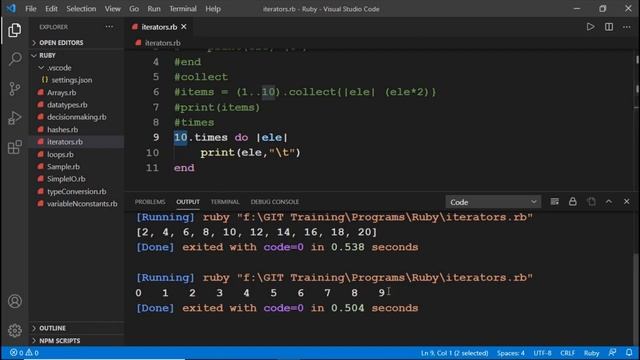Viewport: 640px width, 360px height.
Task: Open the Manage gear icon
Action: [15, 330]
